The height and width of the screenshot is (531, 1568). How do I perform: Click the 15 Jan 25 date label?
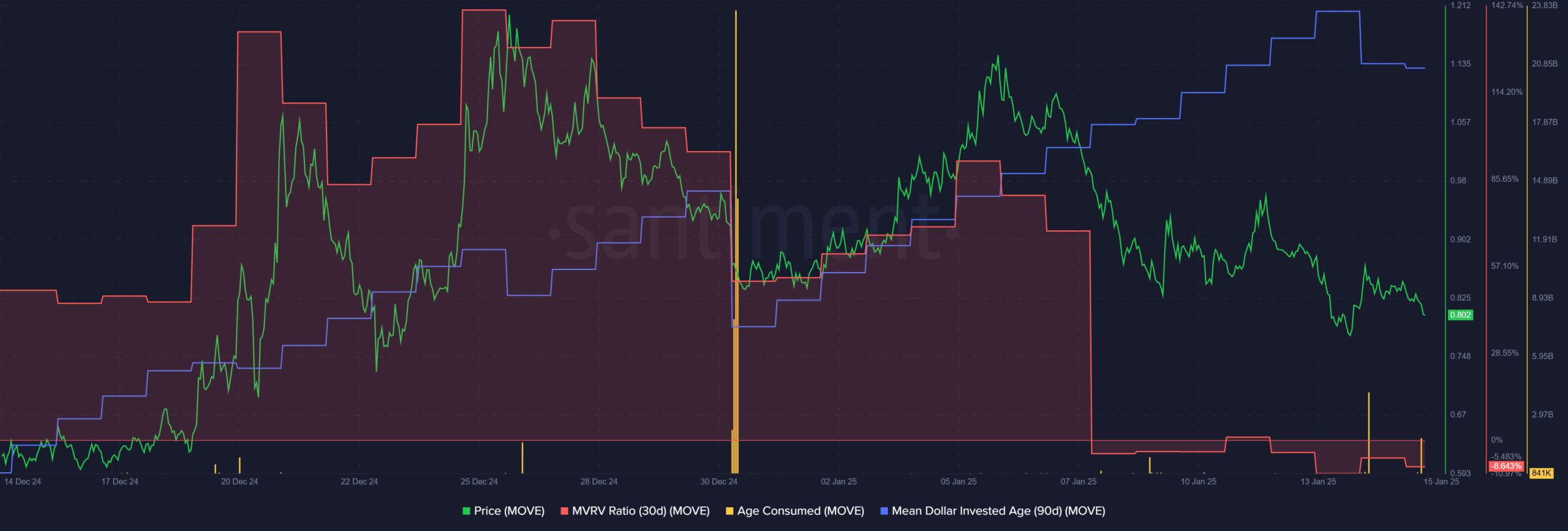(x=1441, y=481)
